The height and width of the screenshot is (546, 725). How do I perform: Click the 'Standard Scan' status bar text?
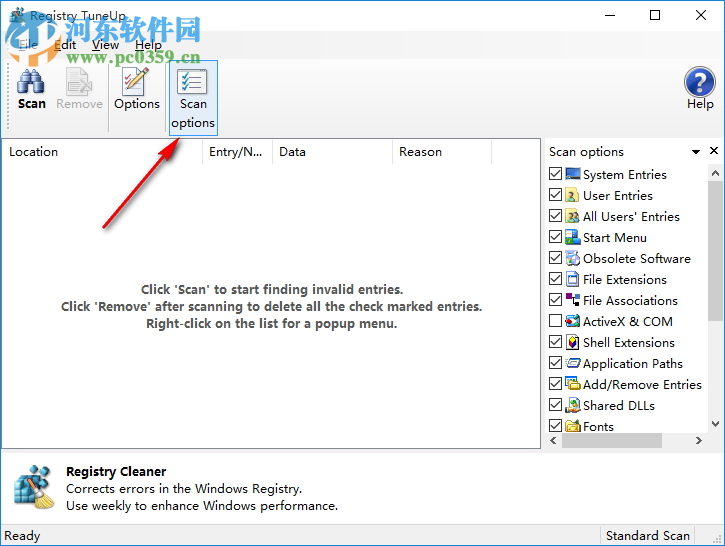pyautogui.click(x=648, y=535)
